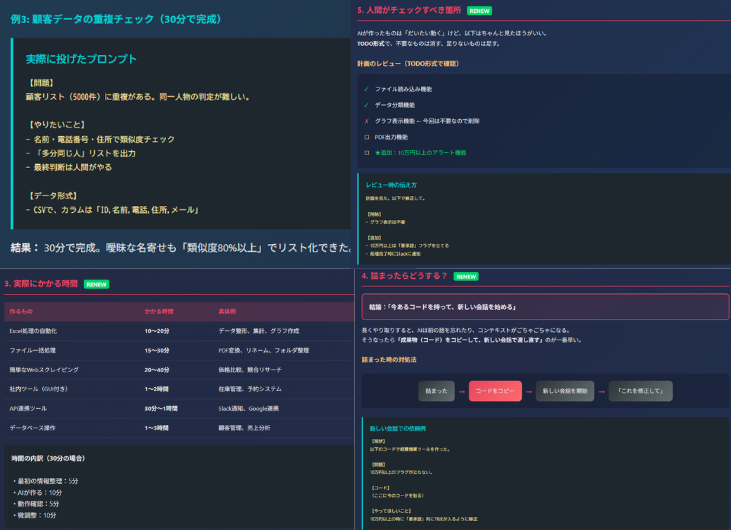Click the 30分〜1時間 time cell
731x530 pixels.
point(161,408)
